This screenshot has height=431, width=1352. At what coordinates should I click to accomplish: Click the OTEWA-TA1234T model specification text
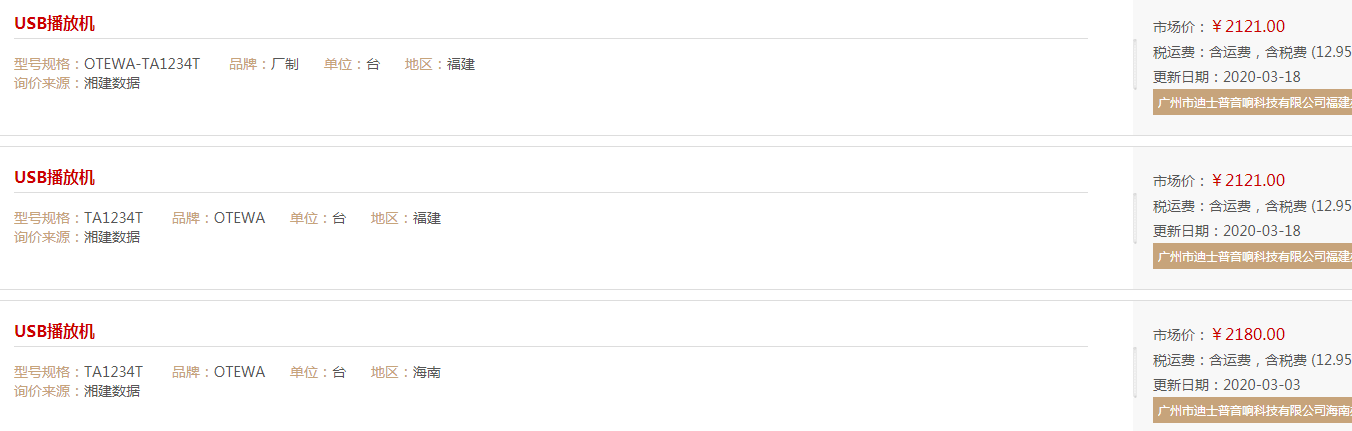(x=142, y=64)
